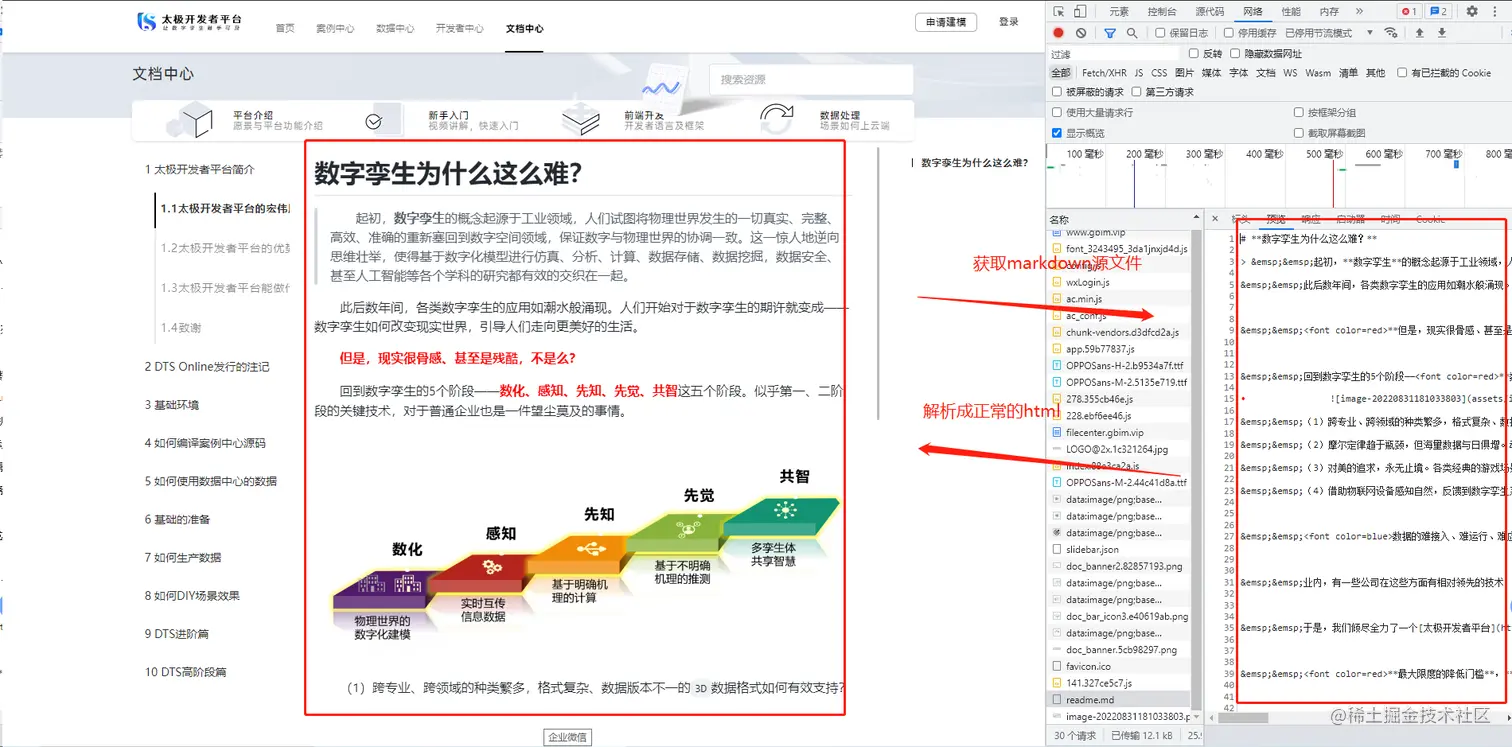Viewport: 1512px width, 747px height.
Task: Enable 截取屏幕截图 checkbox
Action: pyautogui.click(x=1298, y=133)
